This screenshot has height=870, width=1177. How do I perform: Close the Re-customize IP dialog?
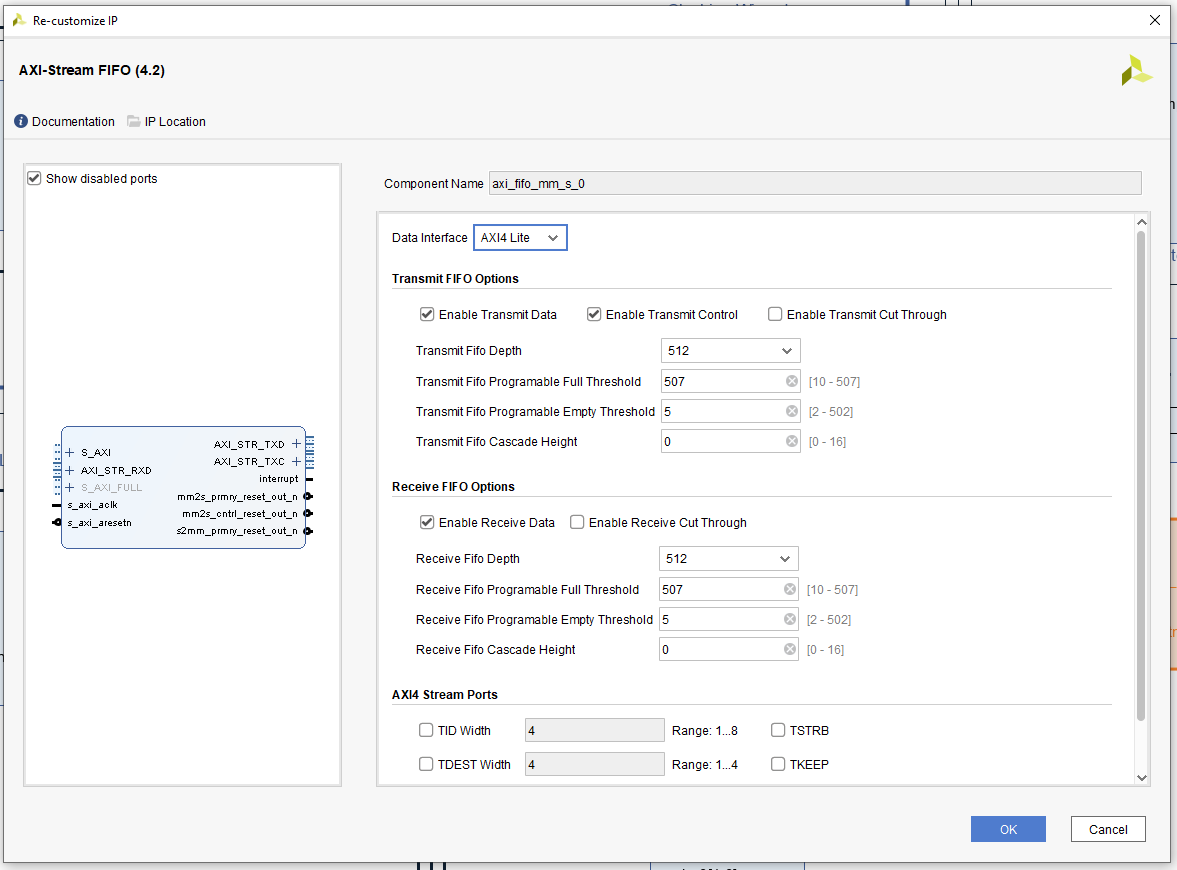point(1154,20)
